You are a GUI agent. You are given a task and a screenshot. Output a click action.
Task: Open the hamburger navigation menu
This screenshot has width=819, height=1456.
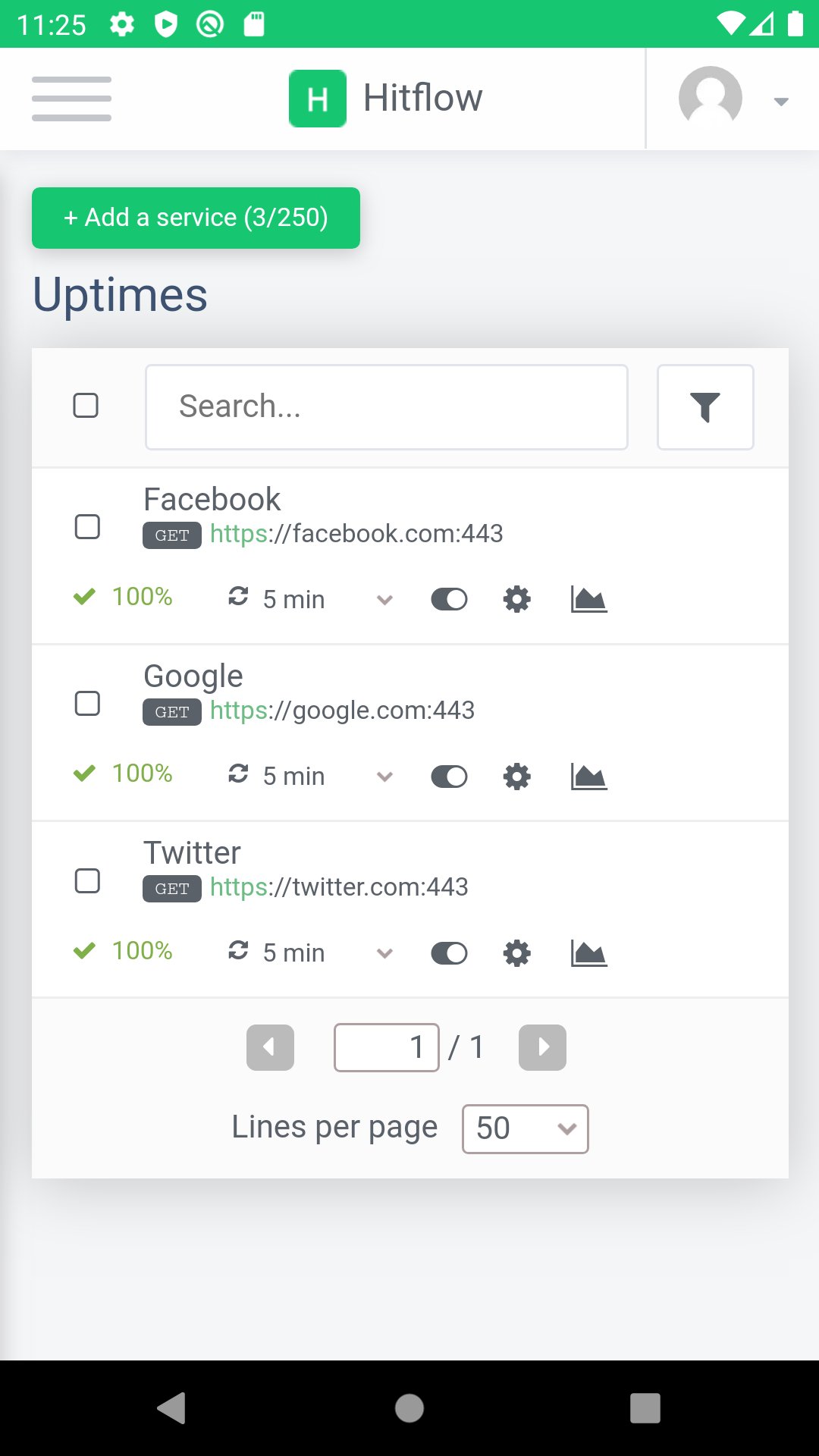point(72,99)
